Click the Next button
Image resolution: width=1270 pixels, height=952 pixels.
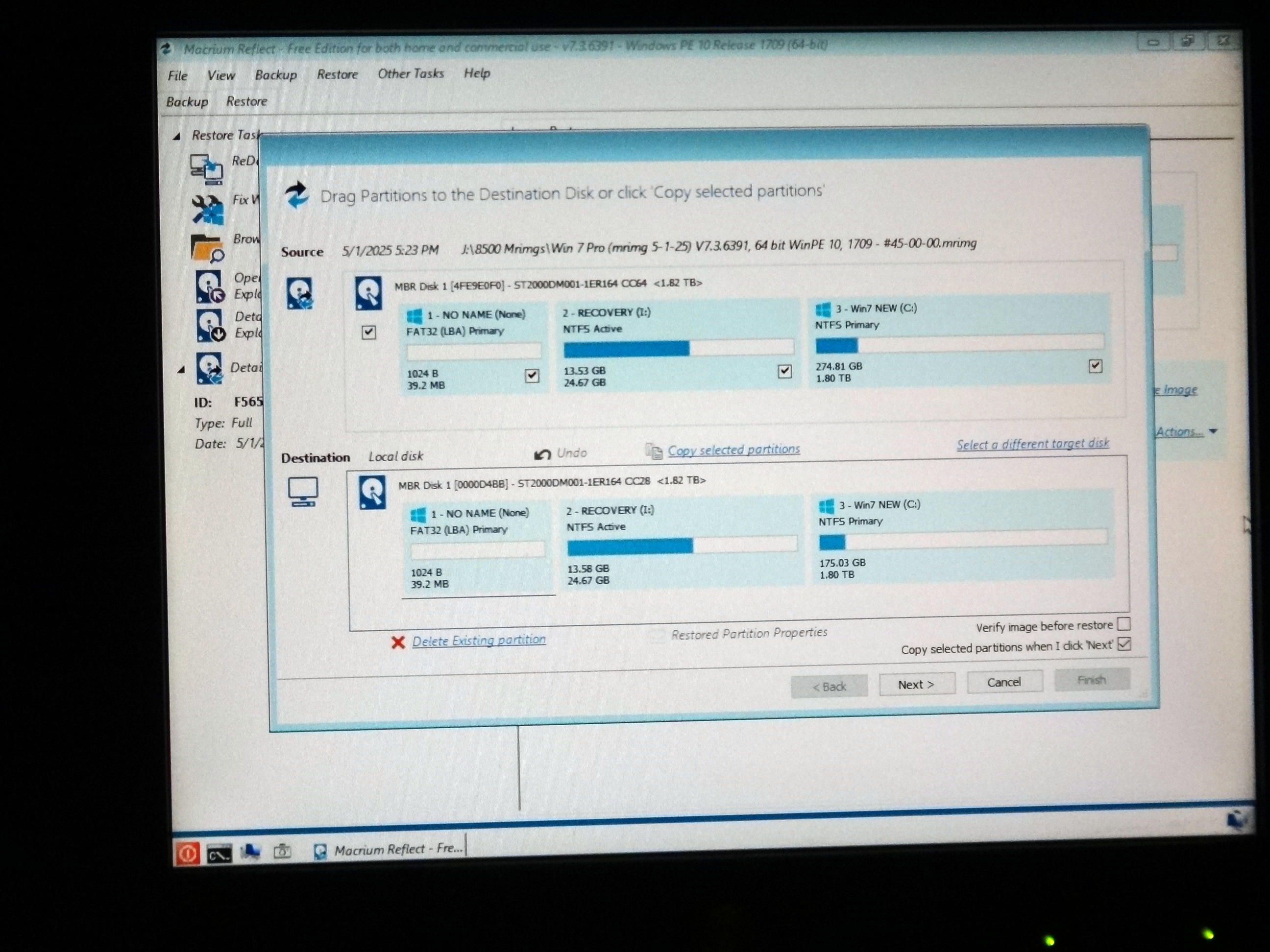(x=917, y=685)
